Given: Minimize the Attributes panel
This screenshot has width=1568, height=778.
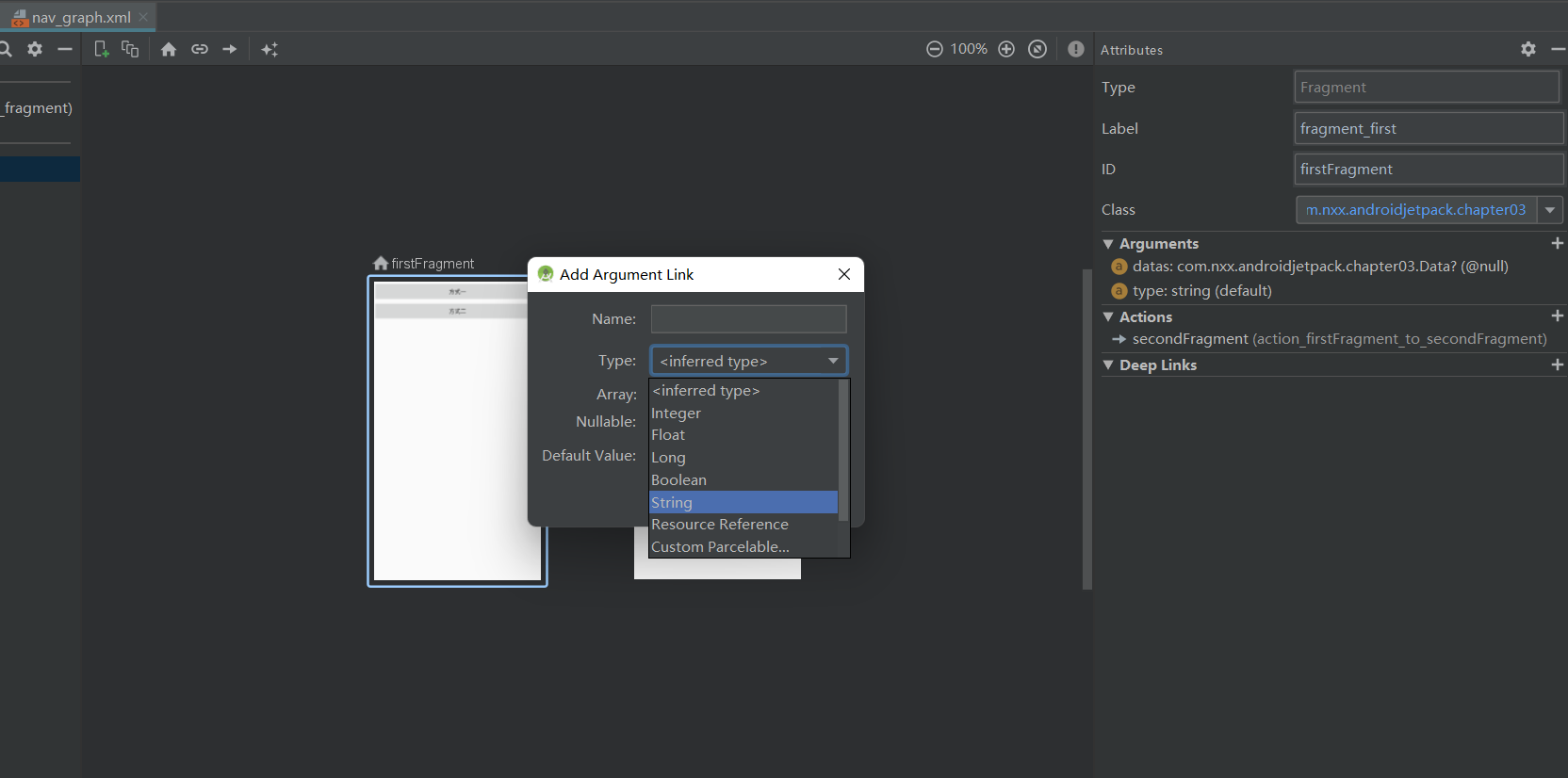Looking at the screenshot, I should (x=1559, y=49).
